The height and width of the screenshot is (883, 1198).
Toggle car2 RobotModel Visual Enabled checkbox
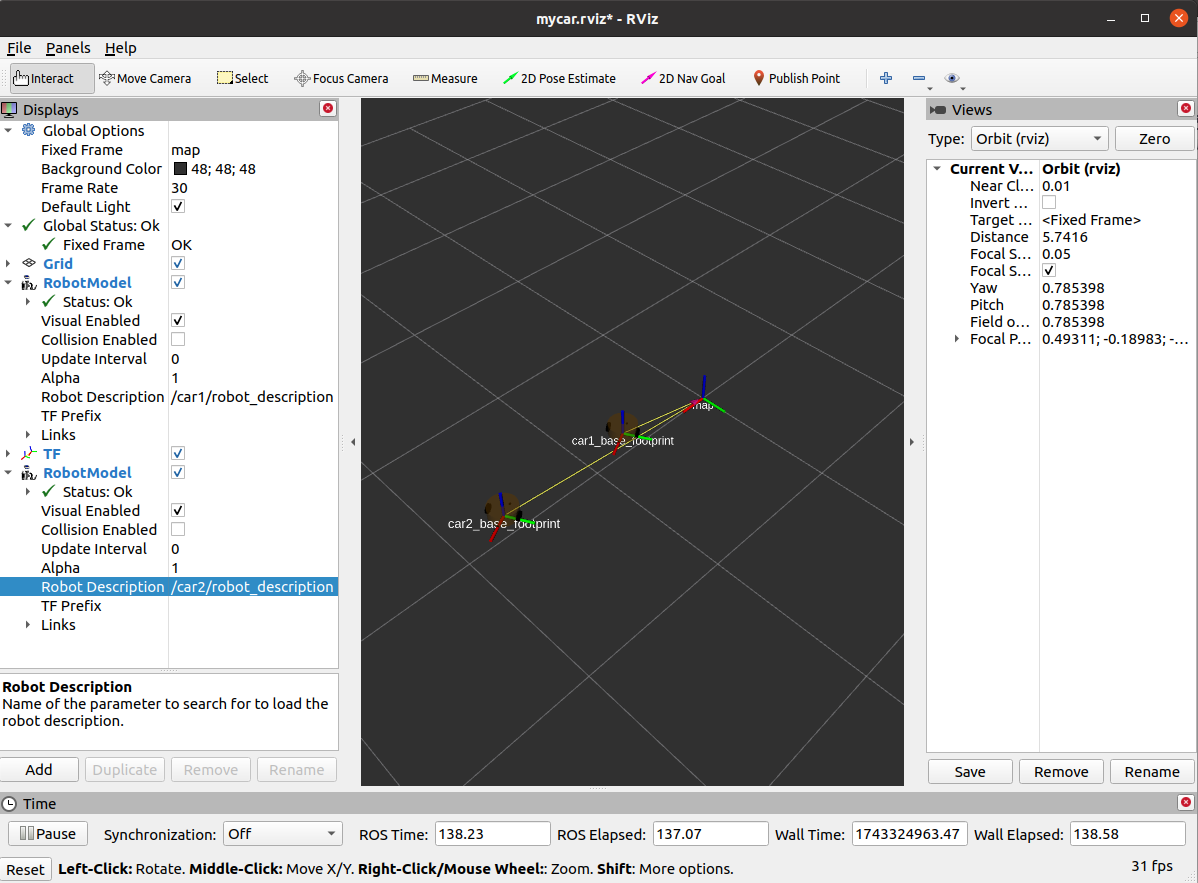pyautogui.click(x=178, y=510)
